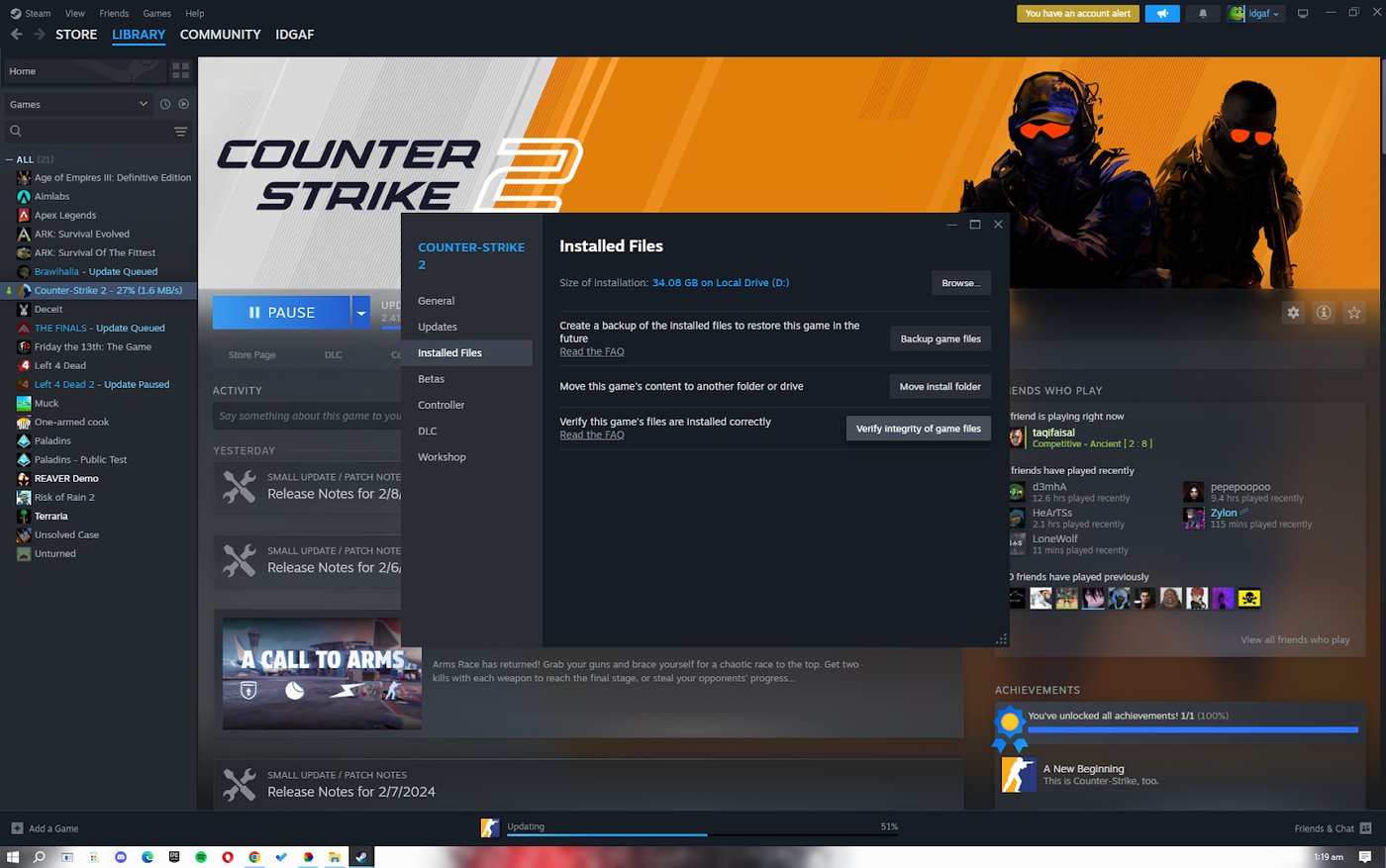Screen dimensions: 1386x868
Task: Add Counter-Strike 2 to favorites star
Action: click(x=1353, y=313)
